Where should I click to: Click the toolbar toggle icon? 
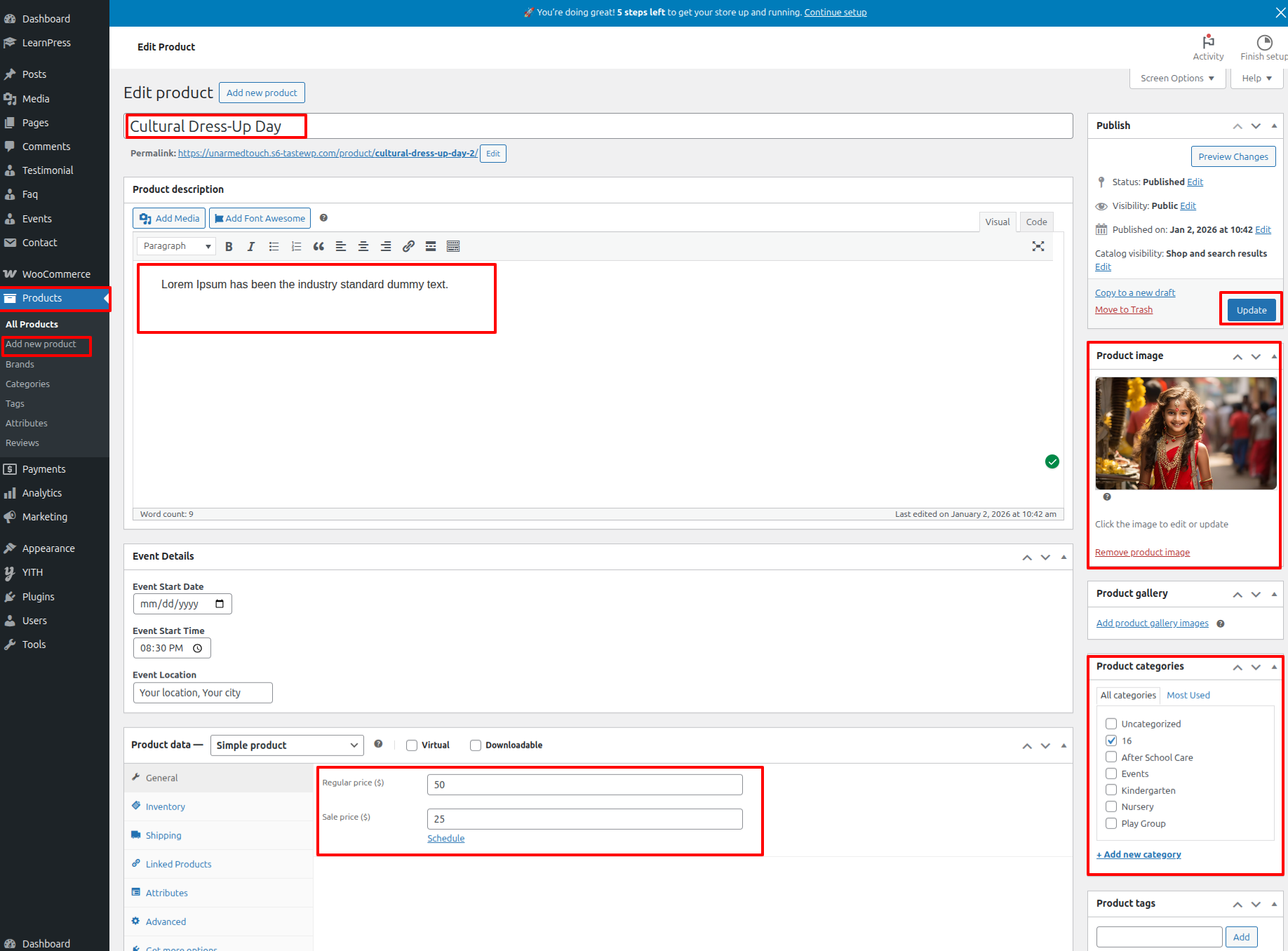453,246
